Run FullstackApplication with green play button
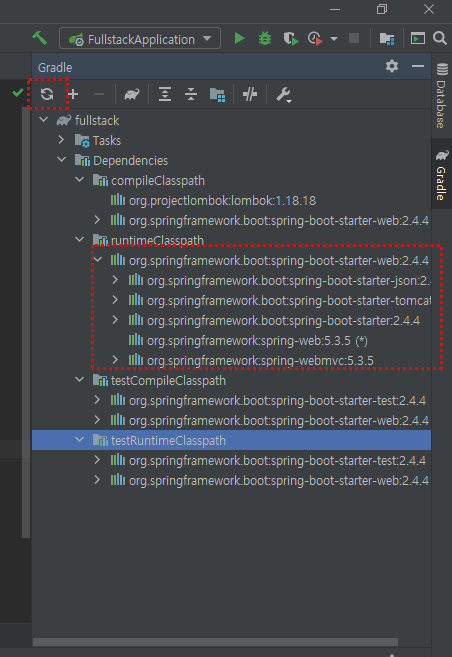 coord(239,39)
